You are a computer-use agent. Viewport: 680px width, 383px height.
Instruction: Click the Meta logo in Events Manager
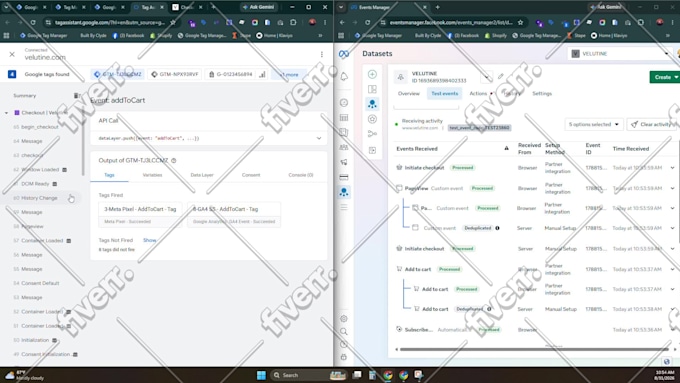(344, 54)
